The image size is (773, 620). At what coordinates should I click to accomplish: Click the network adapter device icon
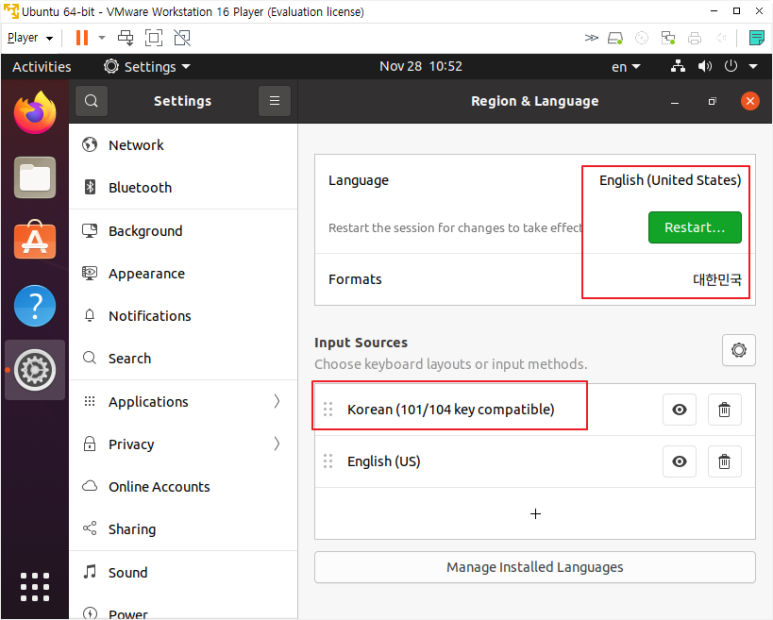(x=668, y=37)
